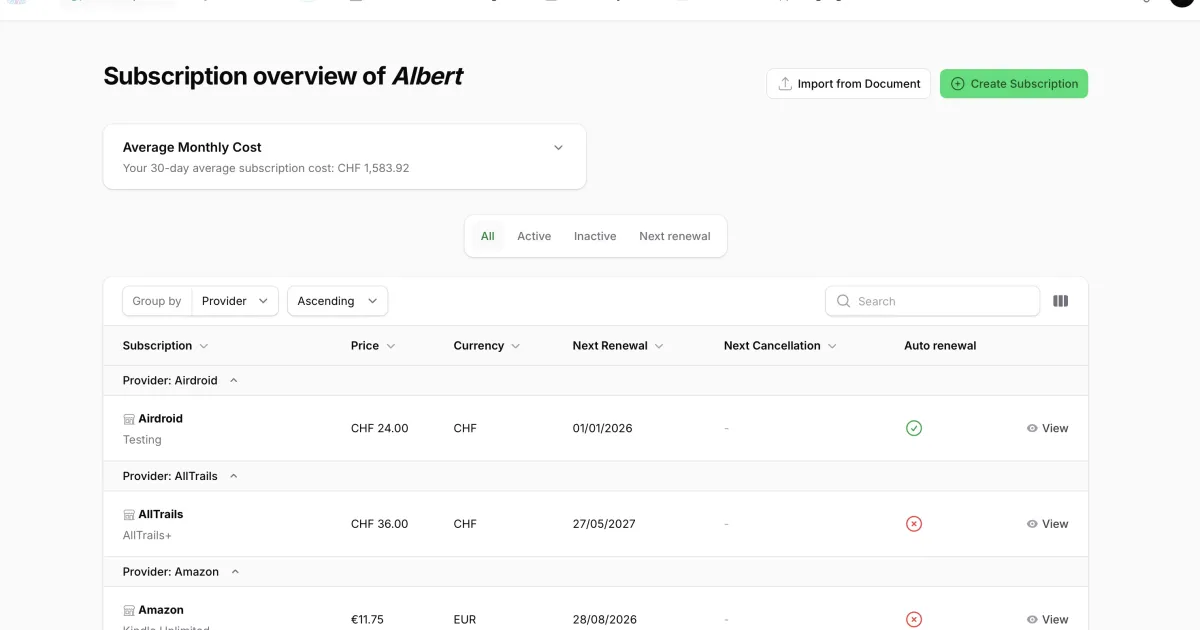
Task: Sort by the Subscription column header
Action: click(165, 346)
